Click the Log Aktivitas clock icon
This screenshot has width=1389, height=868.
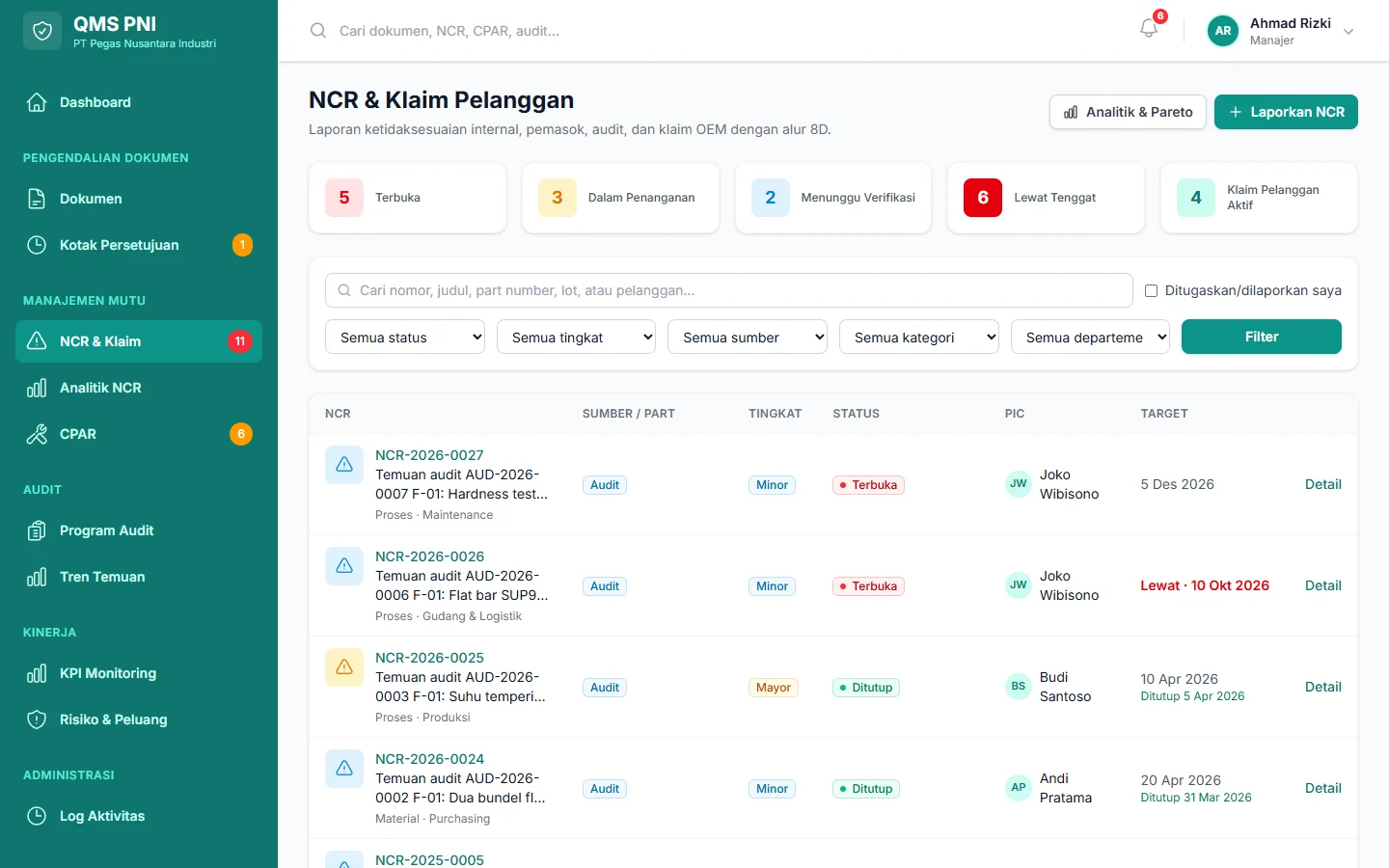coord(37,816)
